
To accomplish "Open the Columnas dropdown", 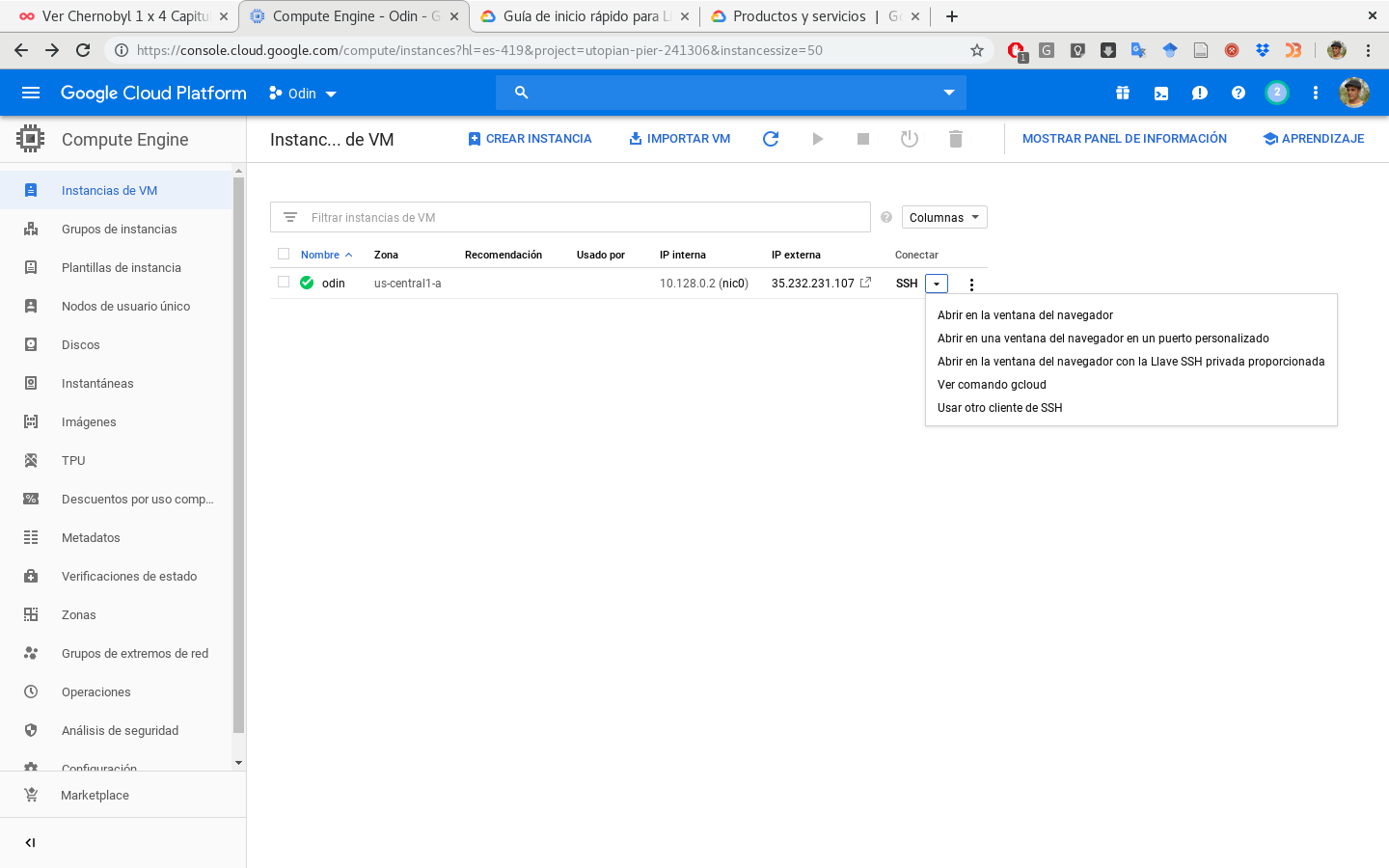I will click(943, 216).
